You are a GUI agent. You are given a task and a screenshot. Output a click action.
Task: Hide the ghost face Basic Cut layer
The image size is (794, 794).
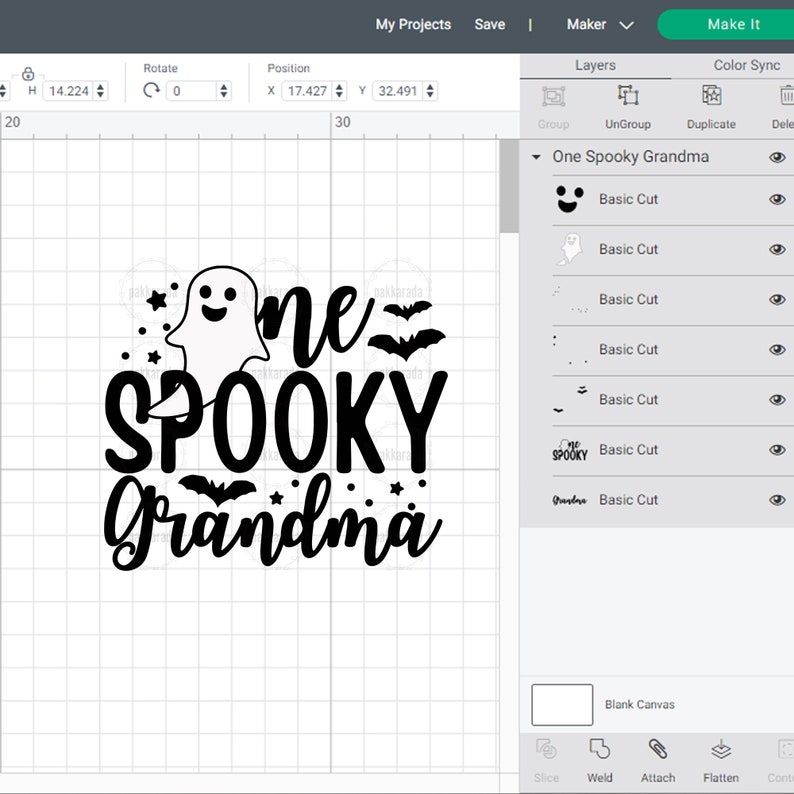pos(777,200)
